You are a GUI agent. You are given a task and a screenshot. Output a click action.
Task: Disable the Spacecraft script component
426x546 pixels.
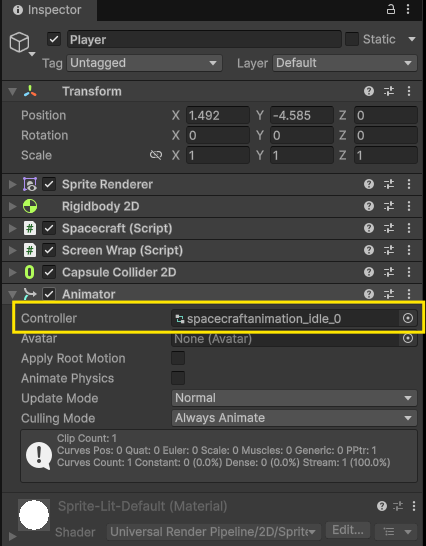tap(49, 228)
